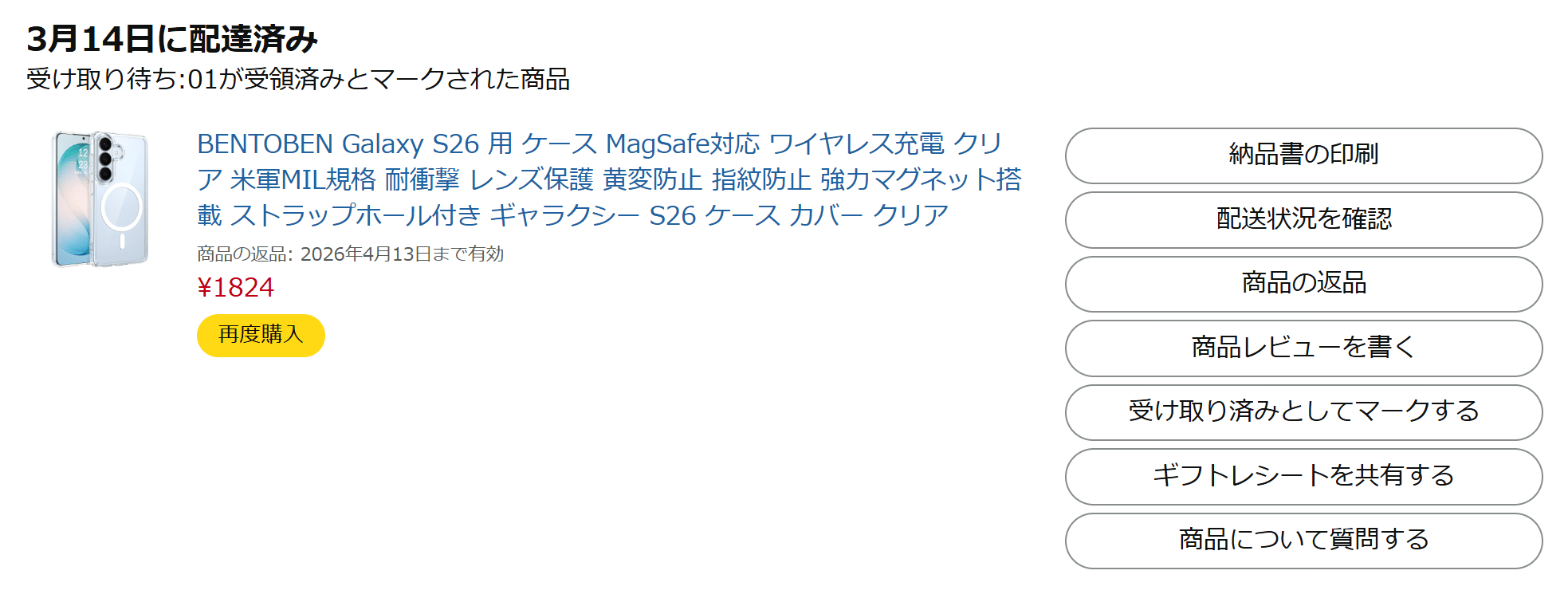Click the red ¥1824 price
The image size is (1568, 598).
point(236,288)
